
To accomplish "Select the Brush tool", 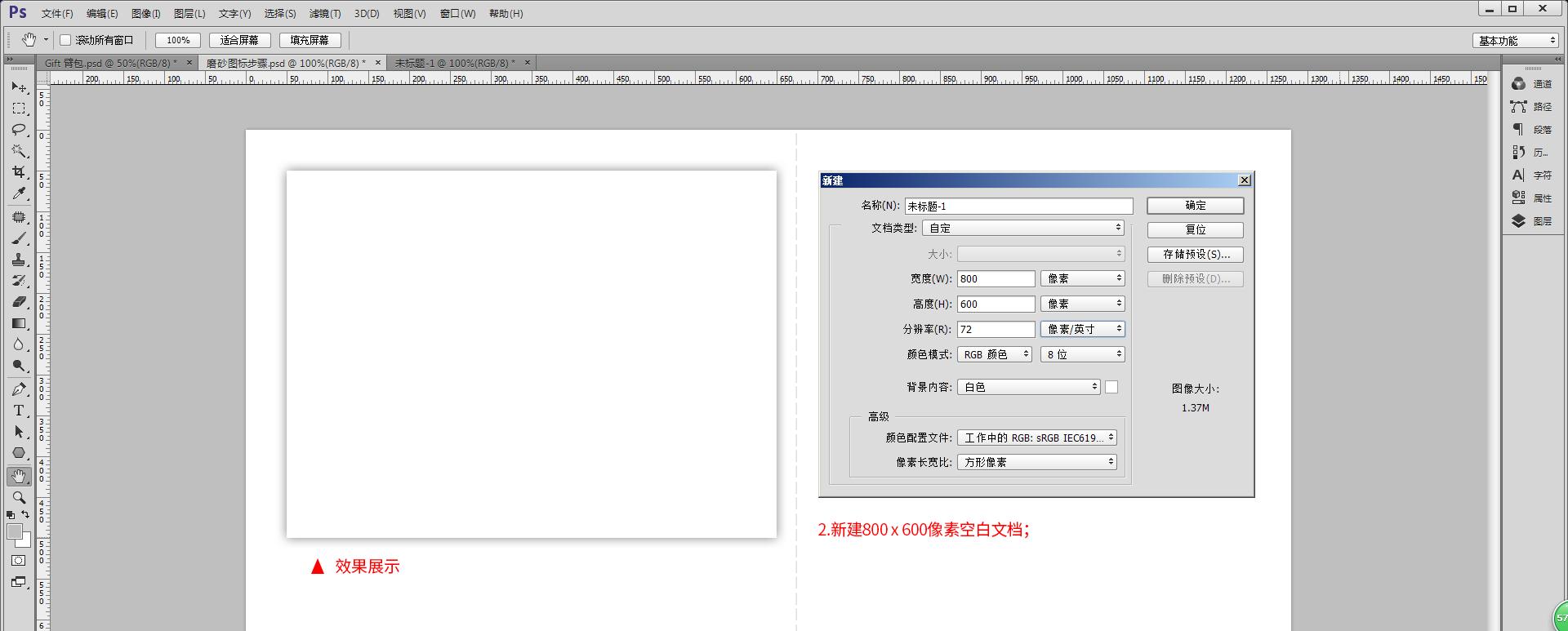I will click(x=19, y=238).
